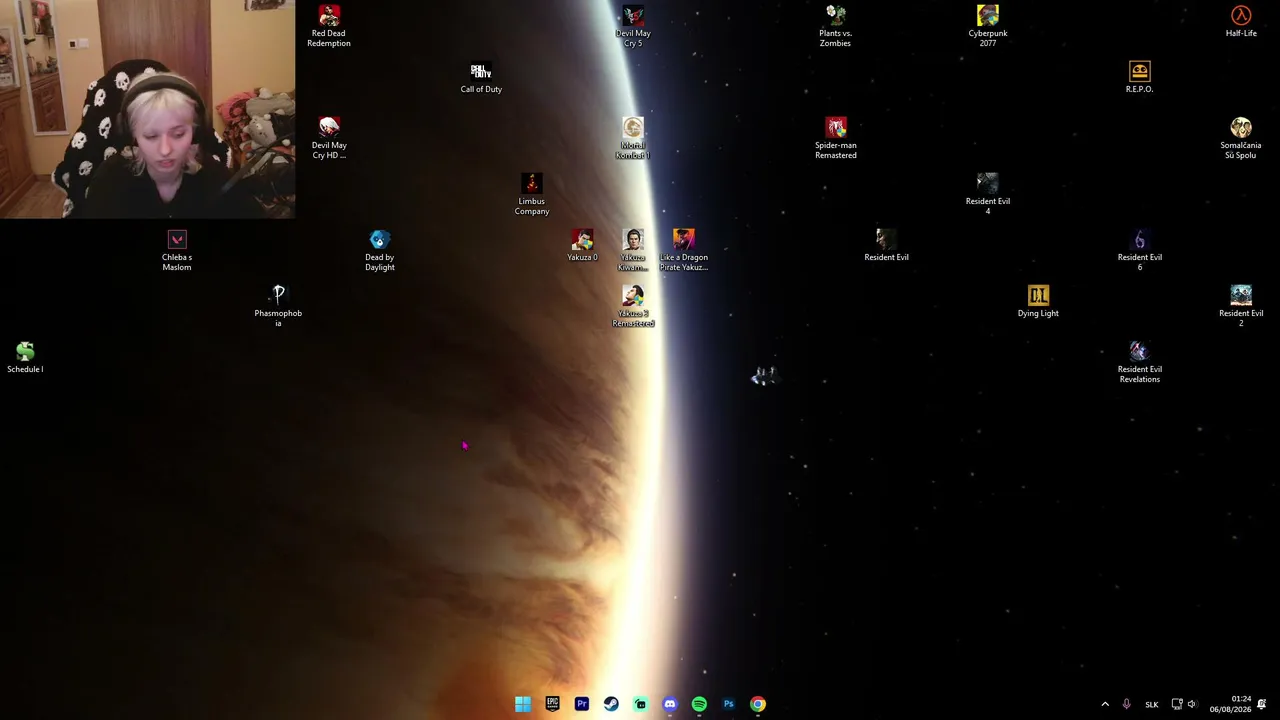Open the notification bell panel
Screen dimensions: 1280x720
tap(1262, 704)
